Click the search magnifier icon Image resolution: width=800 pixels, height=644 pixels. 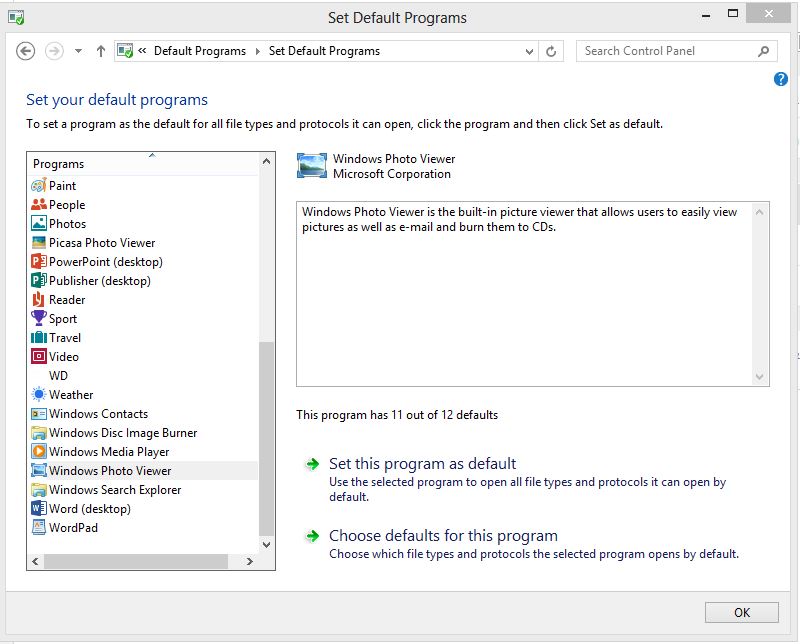click(764, 51)
